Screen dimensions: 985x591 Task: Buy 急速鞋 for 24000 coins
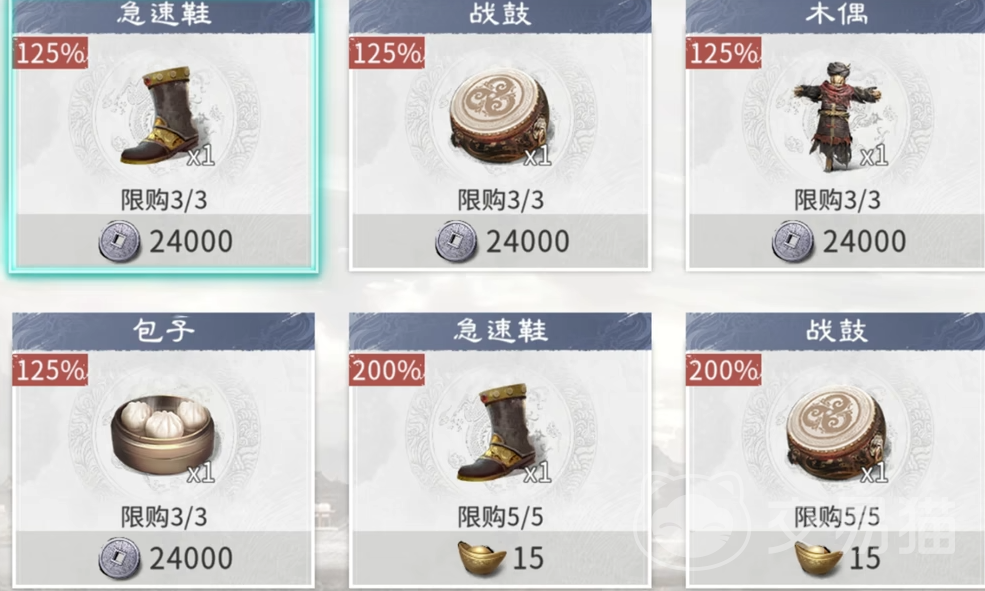[164, 242]
